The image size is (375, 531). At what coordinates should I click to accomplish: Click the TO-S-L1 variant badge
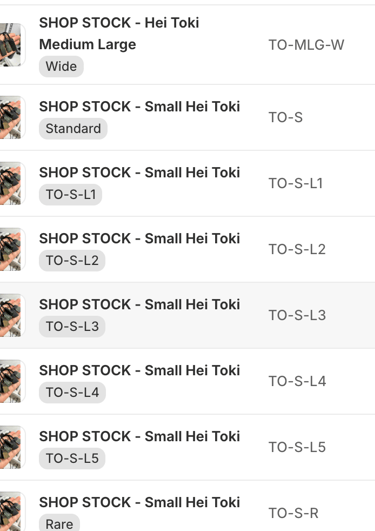[70, 195]
